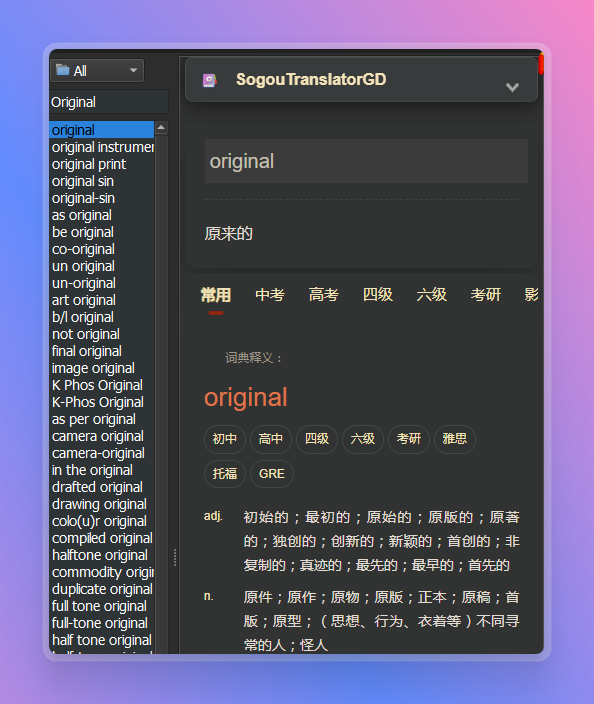Viewport: 594px width, 704px height.
Task: Select 'camera-original' hyphenated entry
Action: (101, 453)
